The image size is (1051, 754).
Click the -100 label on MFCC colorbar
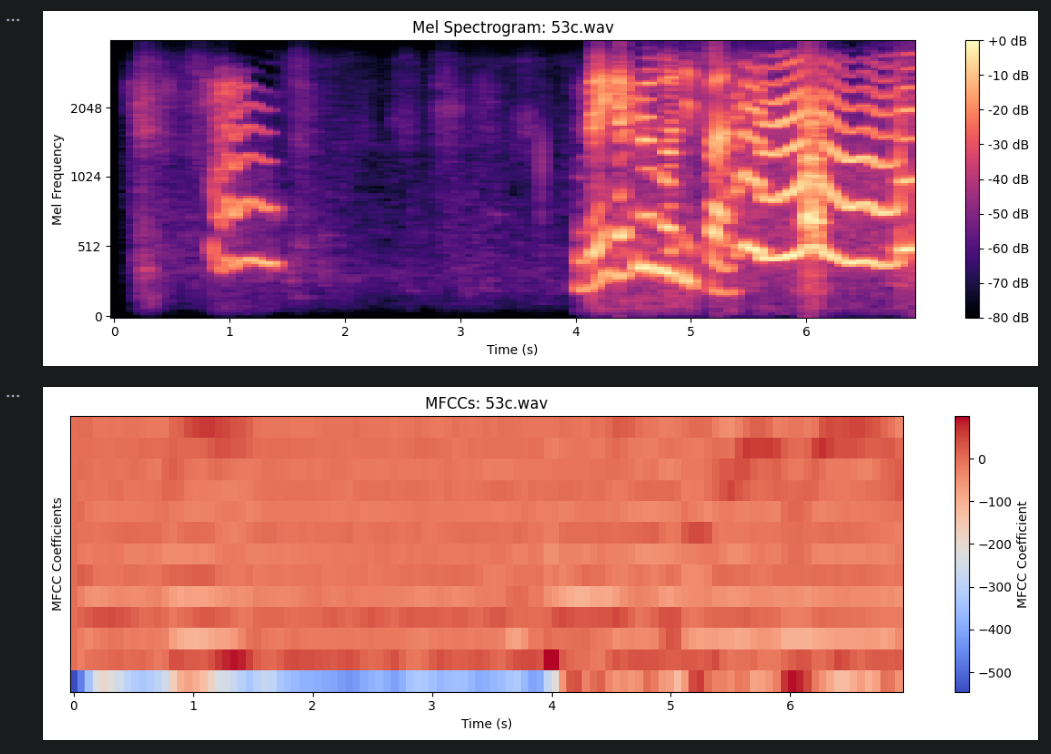coord(995,502)
